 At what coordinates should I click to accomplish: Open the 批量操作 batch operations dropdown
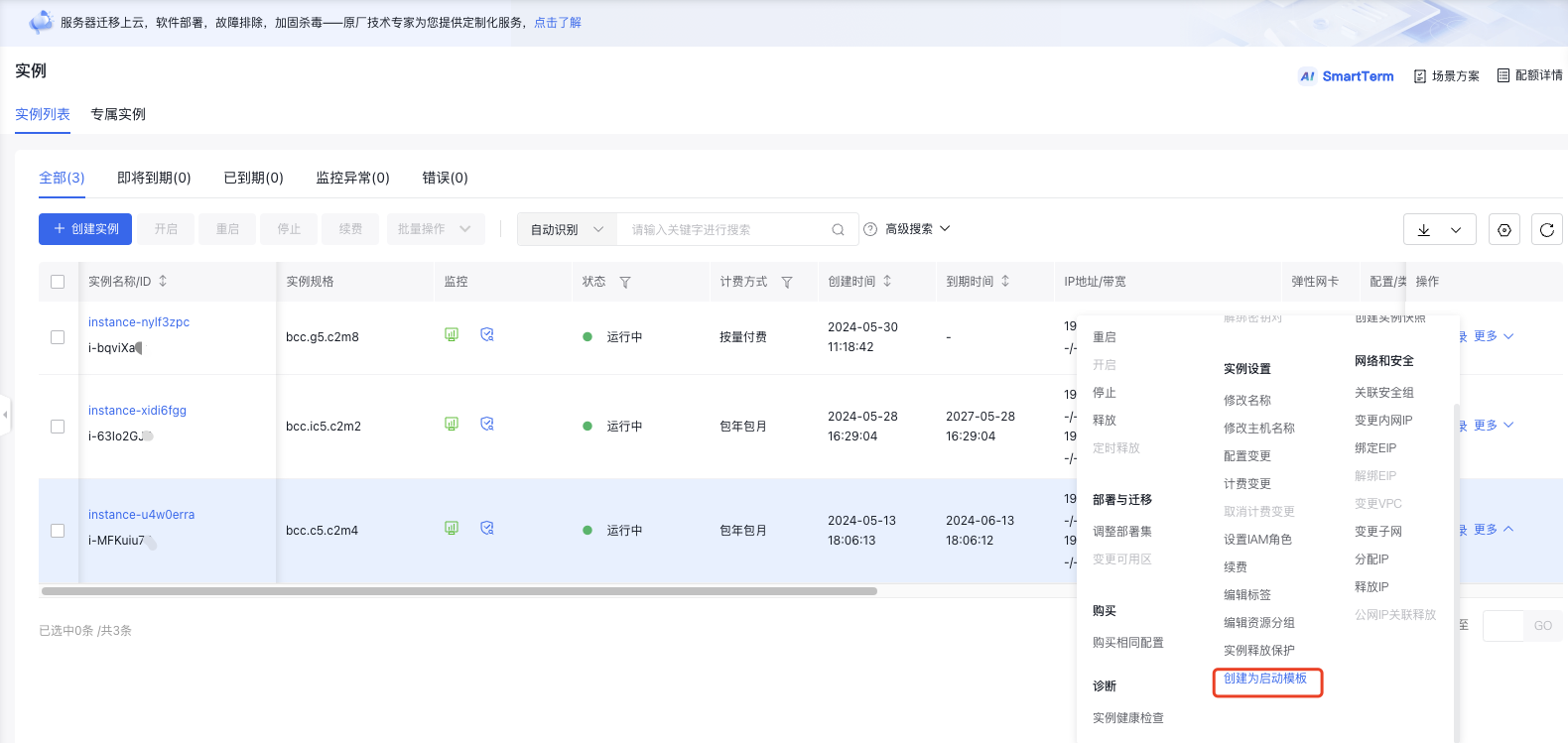[x=436, y=229]
